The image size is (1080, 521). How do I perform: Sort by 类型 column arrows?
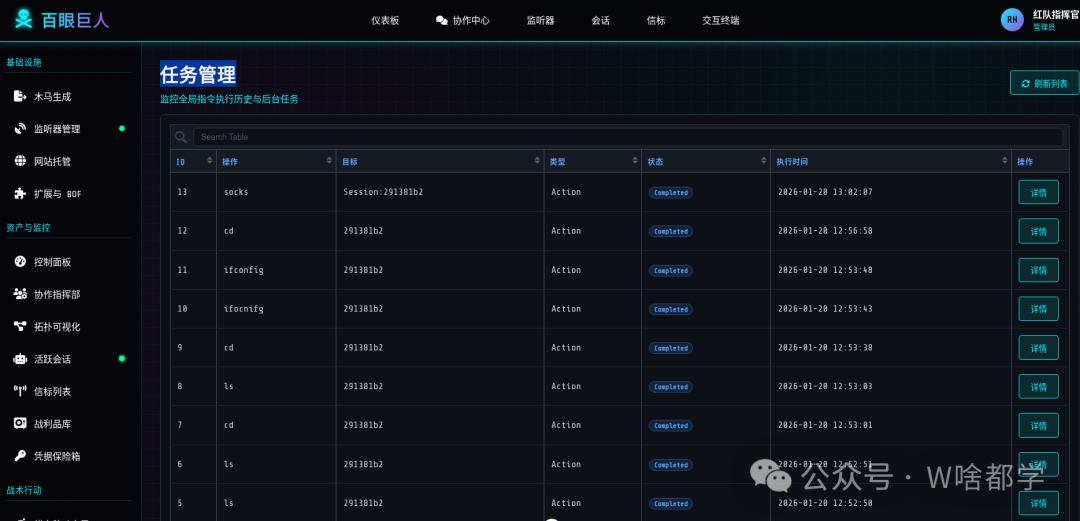[635, 161]
